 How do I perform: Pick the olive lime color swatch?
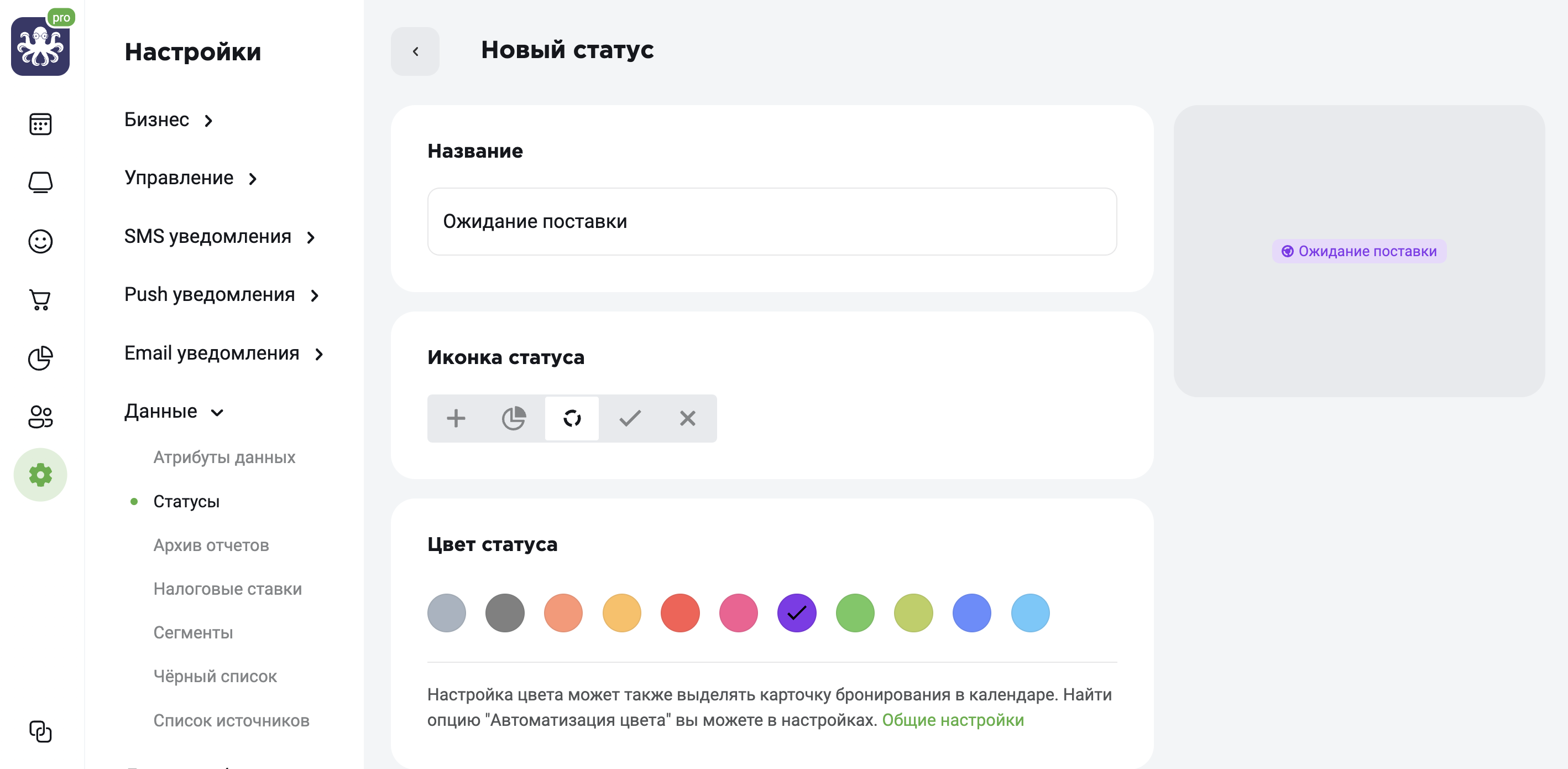pos(913,613)
